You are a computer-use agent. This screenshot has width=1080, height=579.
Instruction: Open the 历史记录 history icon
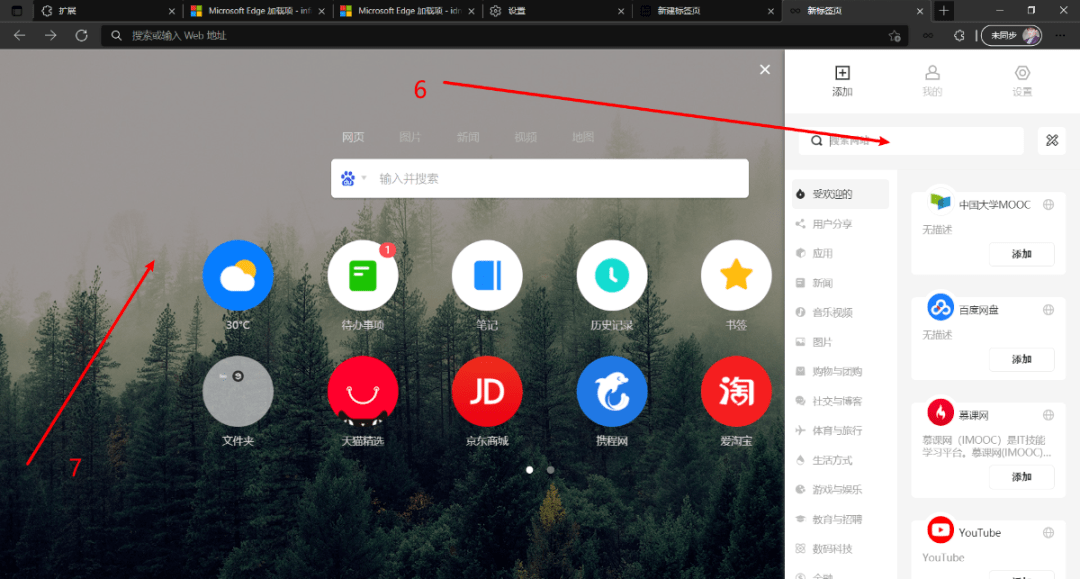pos(612,275)
